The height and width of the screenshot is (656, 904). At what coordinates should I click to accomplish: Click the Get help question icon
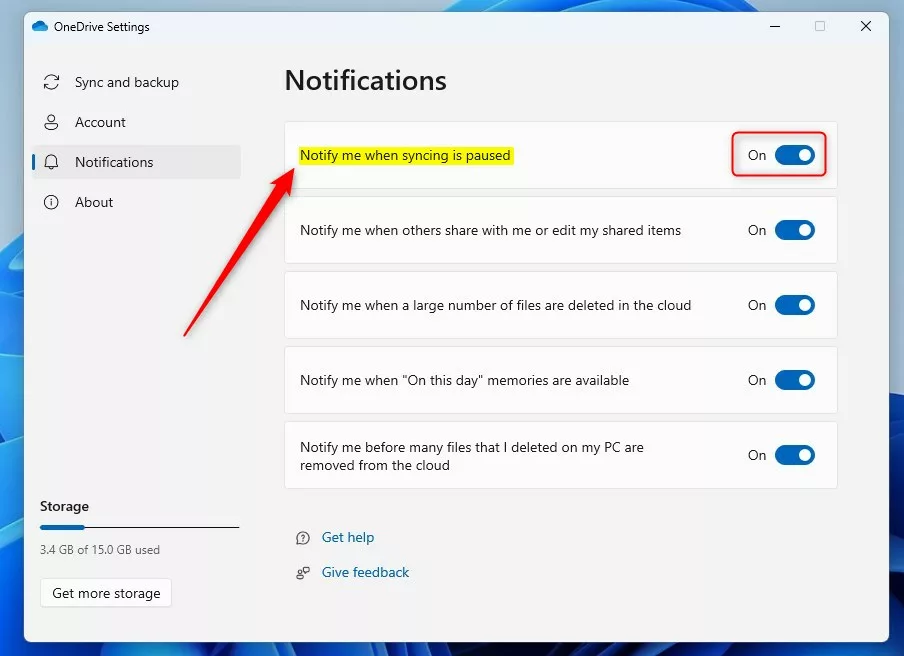[303, 538]
